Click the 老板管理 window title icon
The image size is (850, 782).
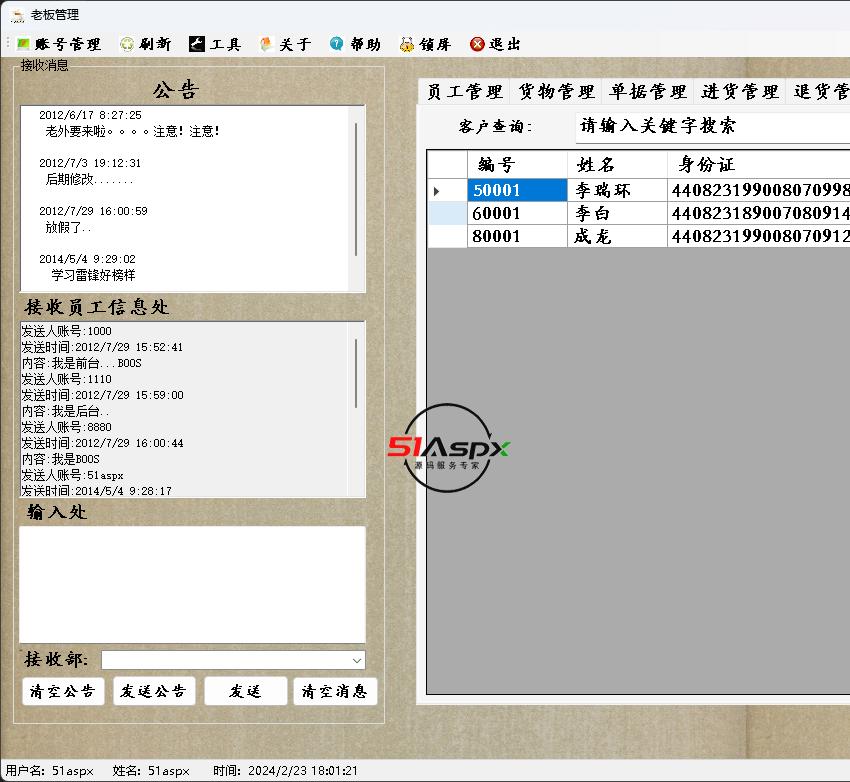17,15
